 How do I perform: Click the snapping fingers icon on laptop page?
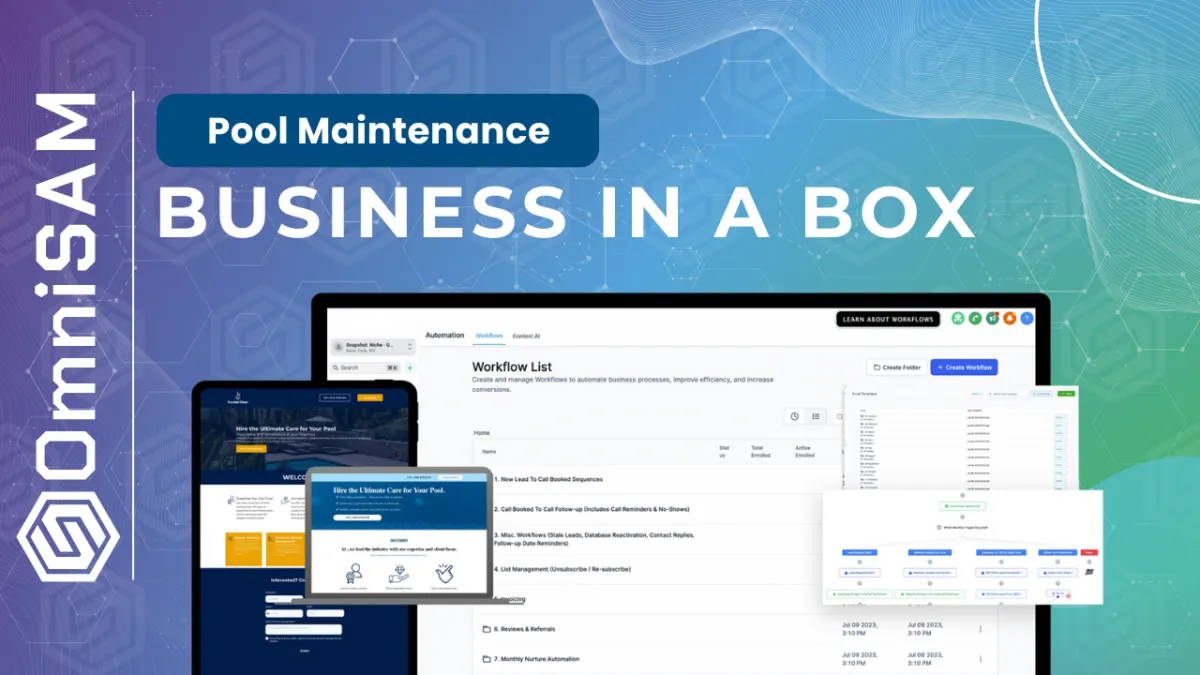tap(444, 574)
